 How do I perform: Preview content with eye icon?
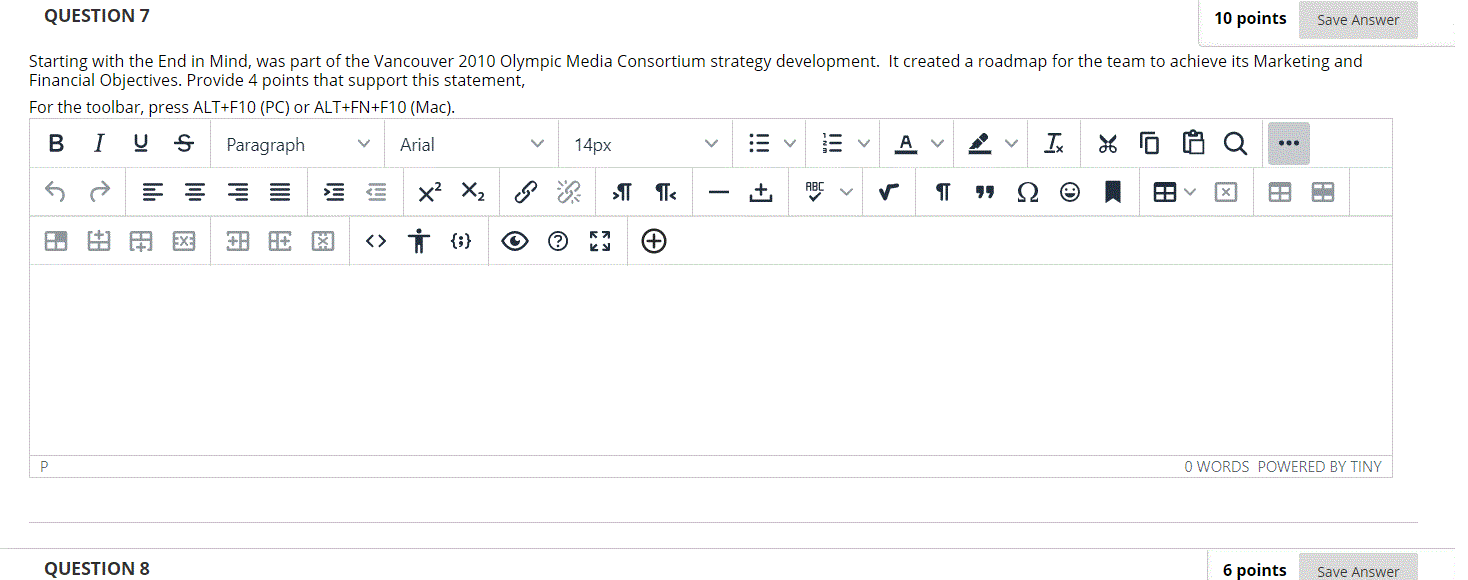(x=515, y=241)
